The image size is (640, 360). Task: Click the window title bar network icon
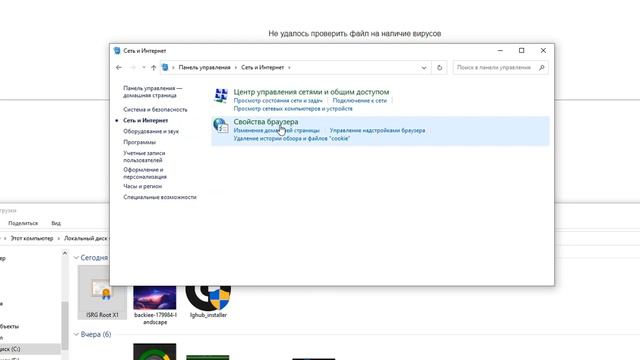[117, 51]
